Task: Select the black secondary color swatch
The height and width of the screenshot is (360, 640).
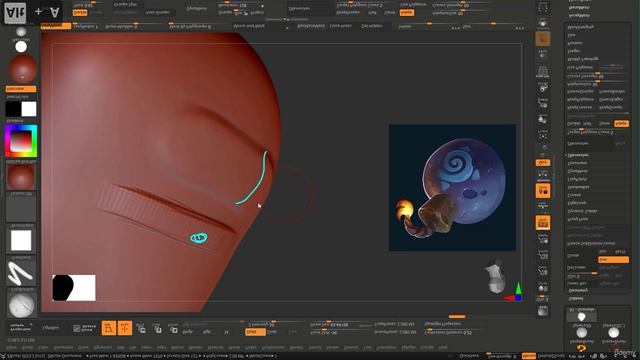Action: pos(13,109)
